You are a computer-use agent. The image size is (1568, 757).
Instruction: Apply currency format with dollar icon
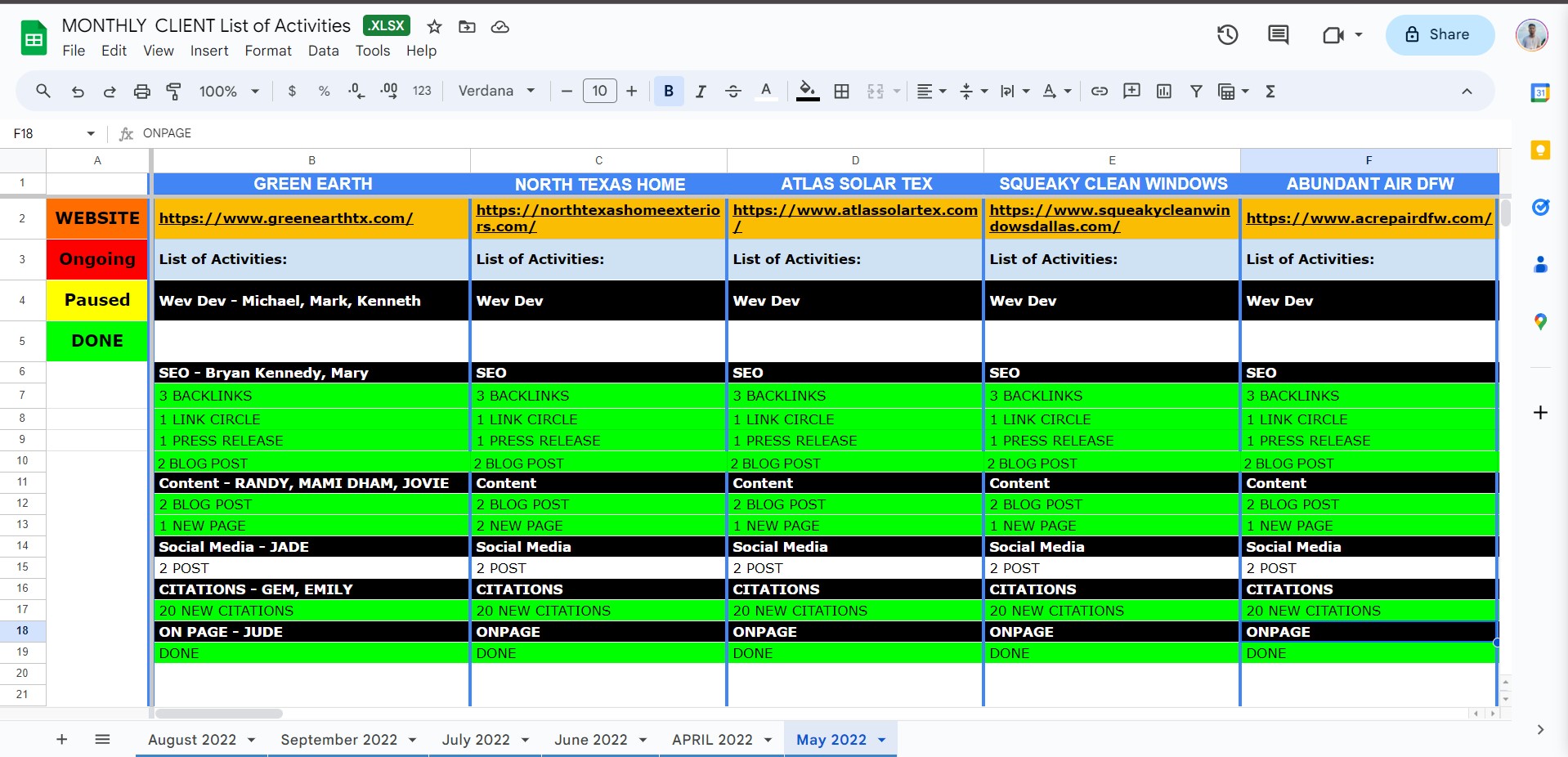click(x=292, y=92)
